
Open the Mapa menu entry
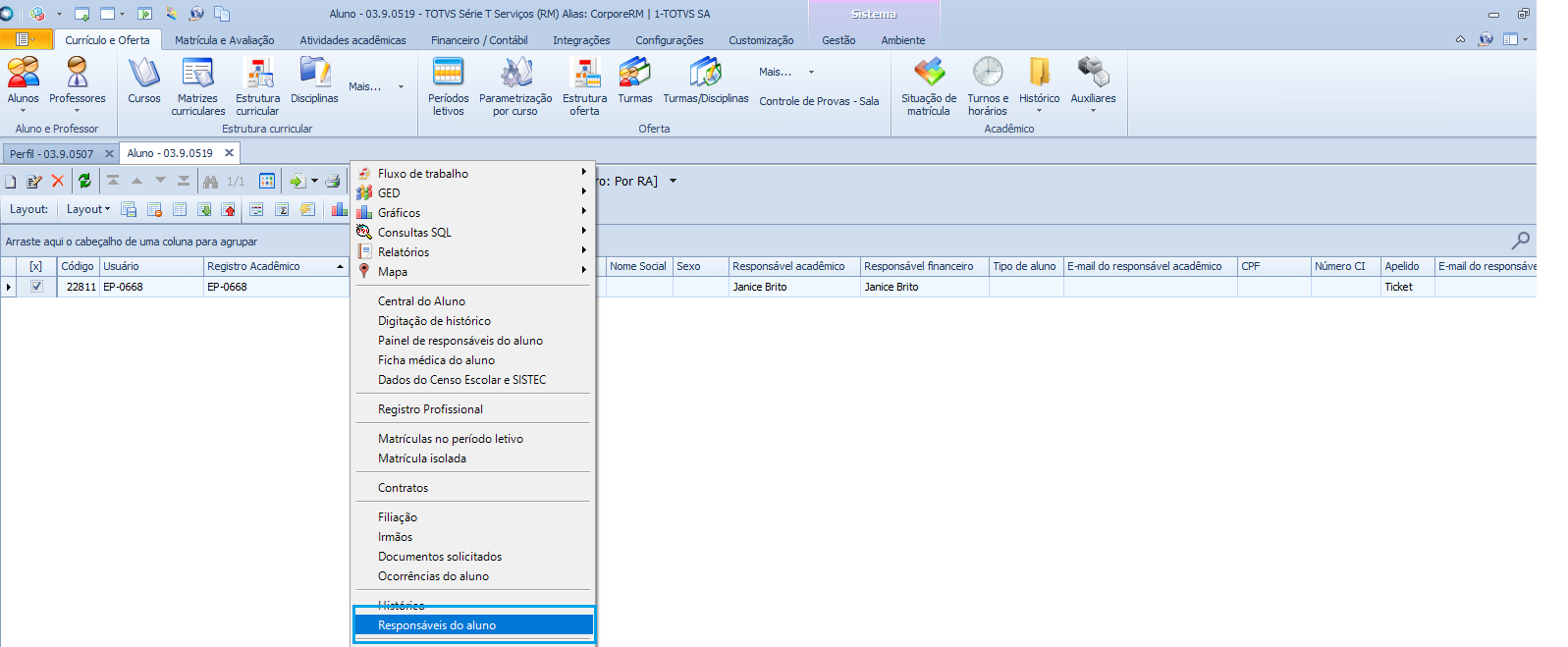pyautogui.click(x=473, y=271)
